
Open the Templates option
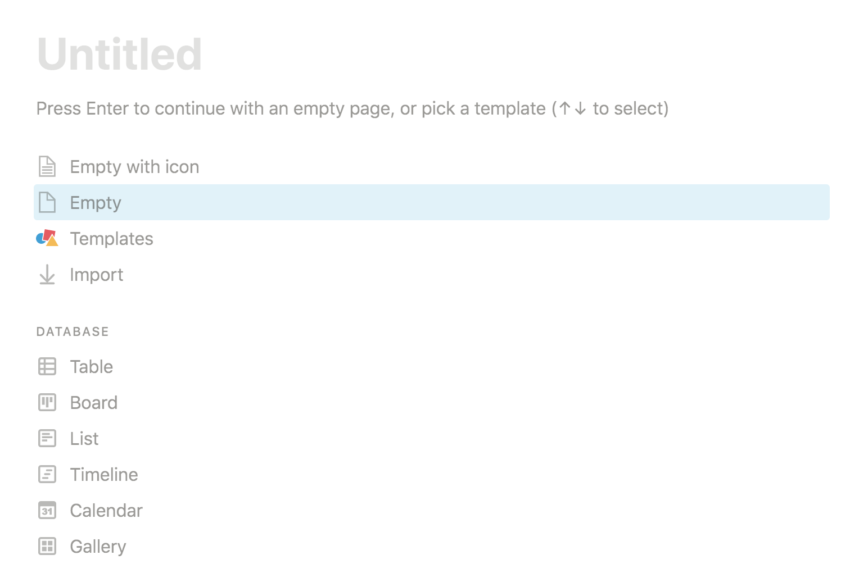coord(111,239)
